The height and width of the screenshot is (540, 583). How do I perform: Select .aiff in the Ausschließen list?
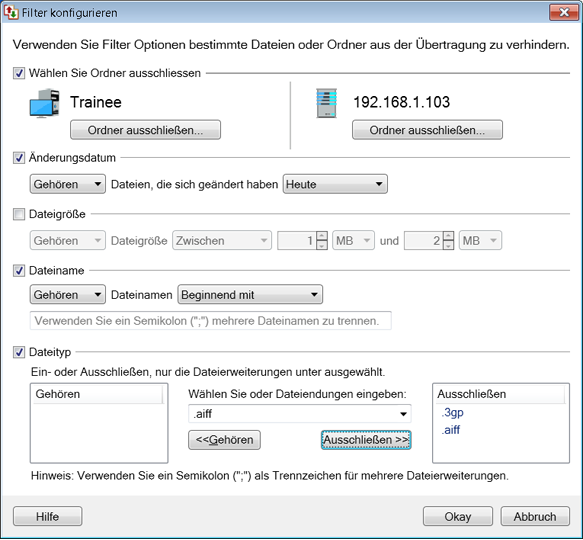(451, 430)
